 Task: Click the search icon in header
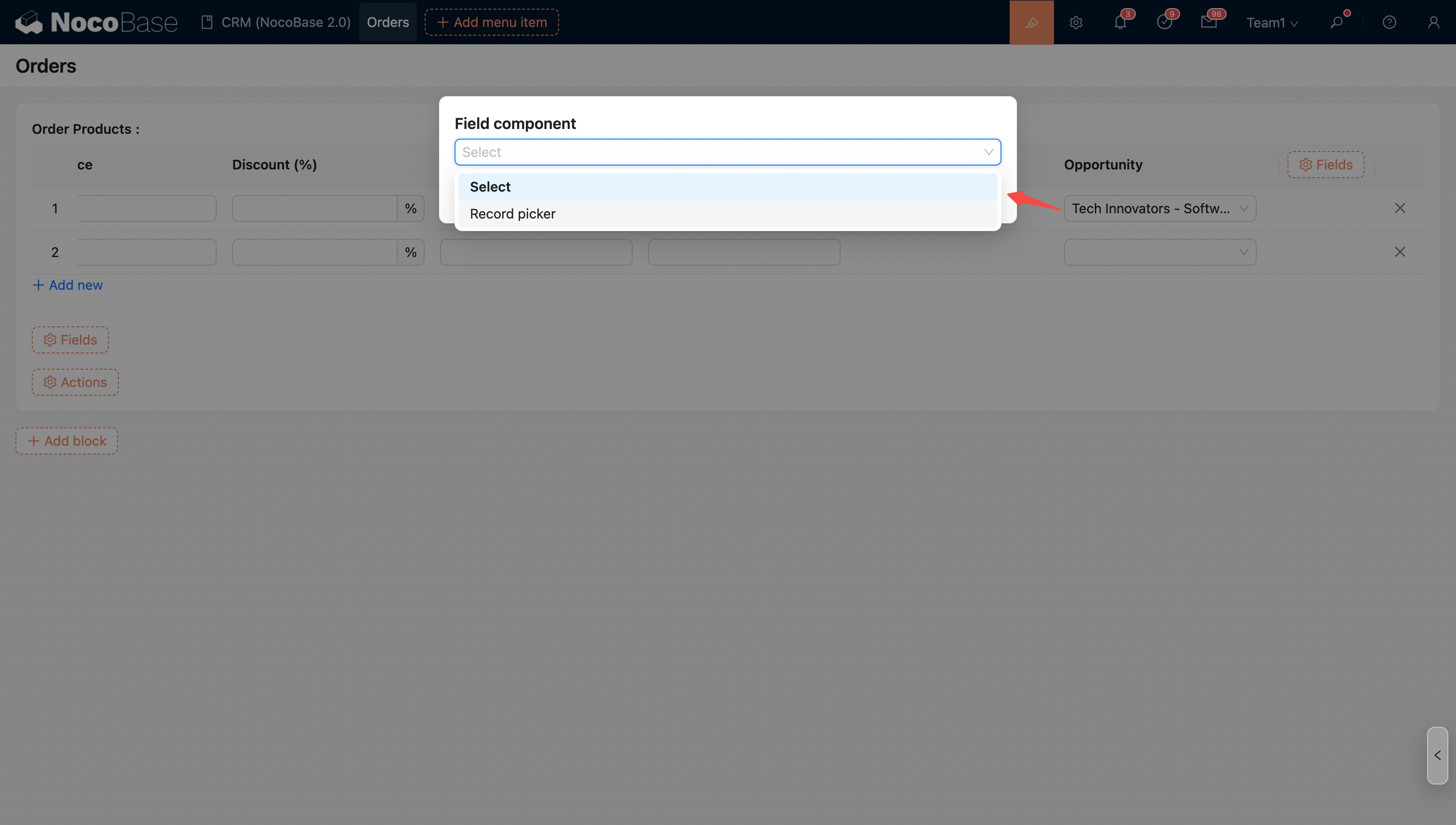(x=1337, y=23)
